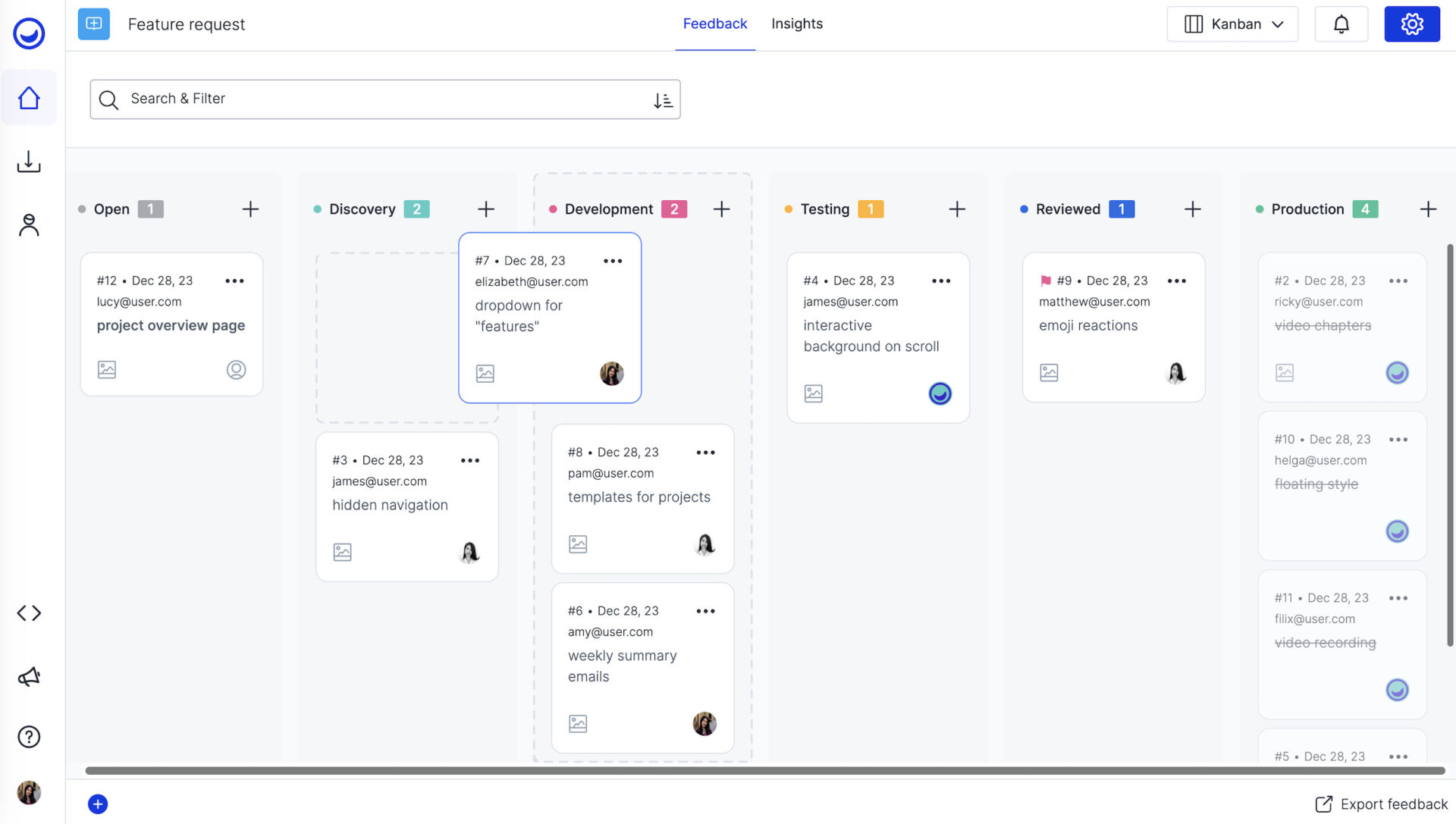Open the Import/Download tool in the sidebar
The image size is (1456, 824).
(x=29, y=161)
